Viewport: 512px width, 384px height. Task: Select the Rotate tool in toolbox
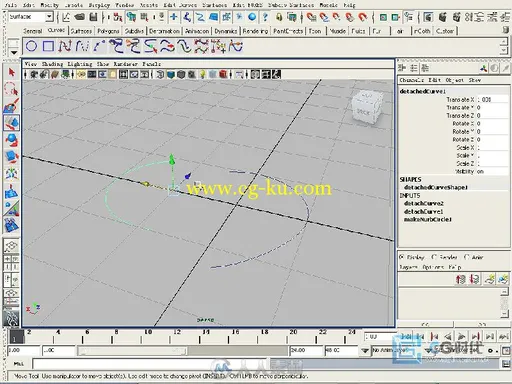click(x=11, y=140)
